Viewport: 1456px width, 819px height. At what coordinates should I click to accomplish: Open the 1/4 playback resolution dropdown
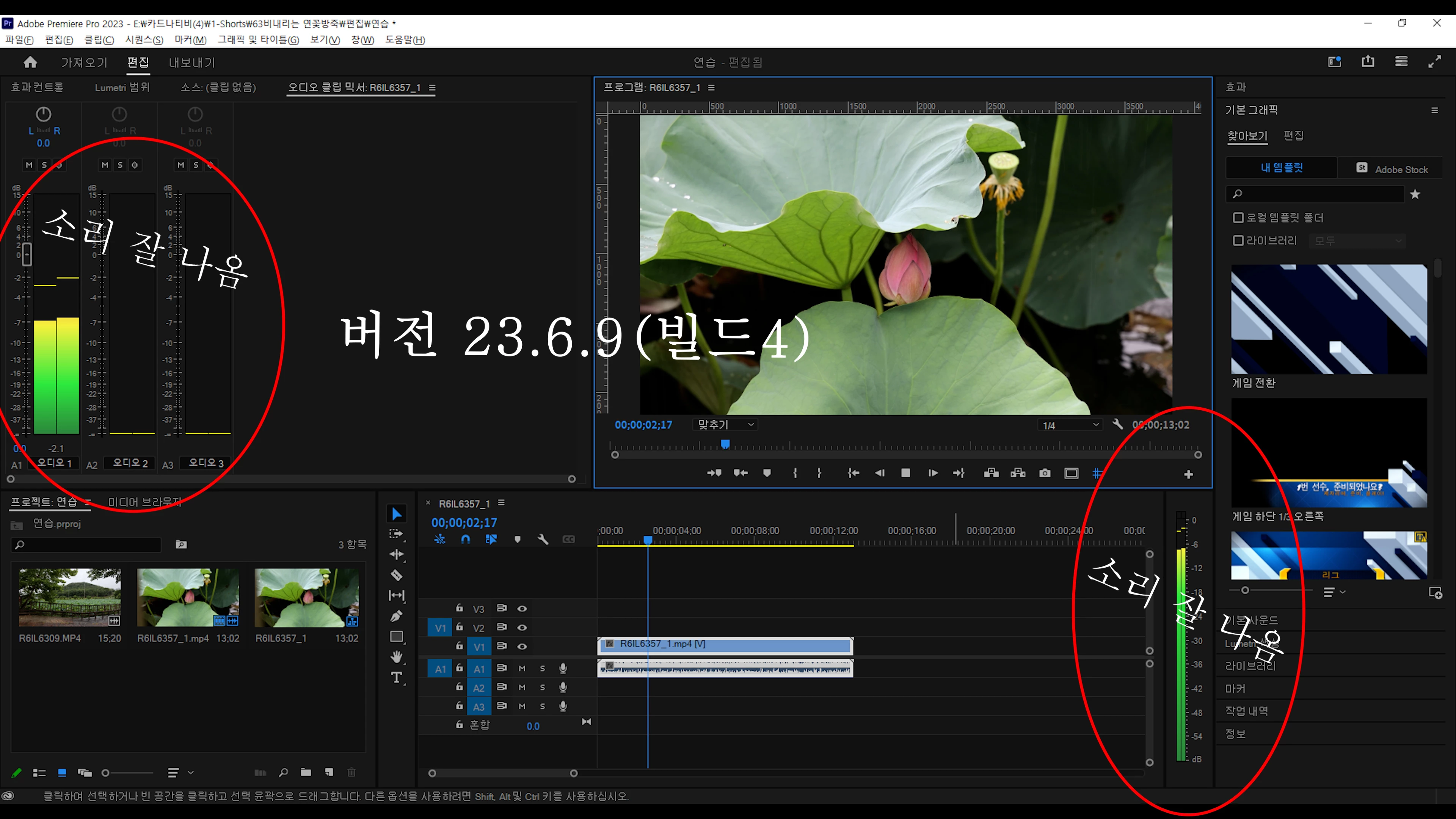click(1070, 425)
